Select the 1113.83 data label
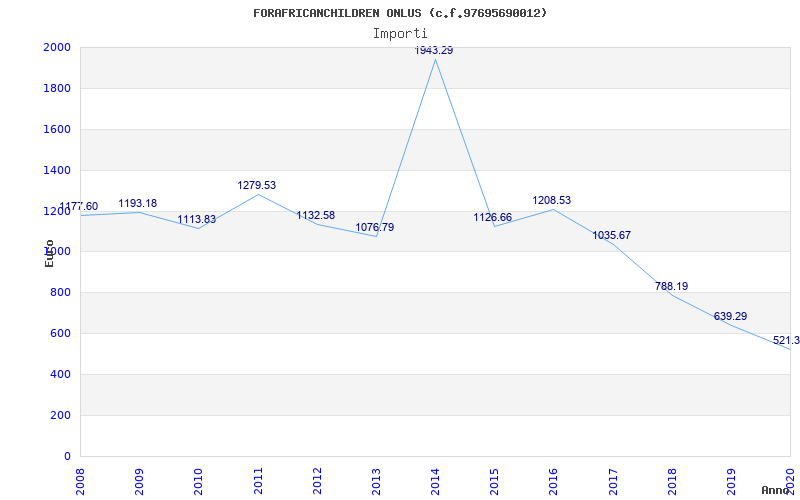The height and width of the screenshot is (500, 800). coord(196,219)
